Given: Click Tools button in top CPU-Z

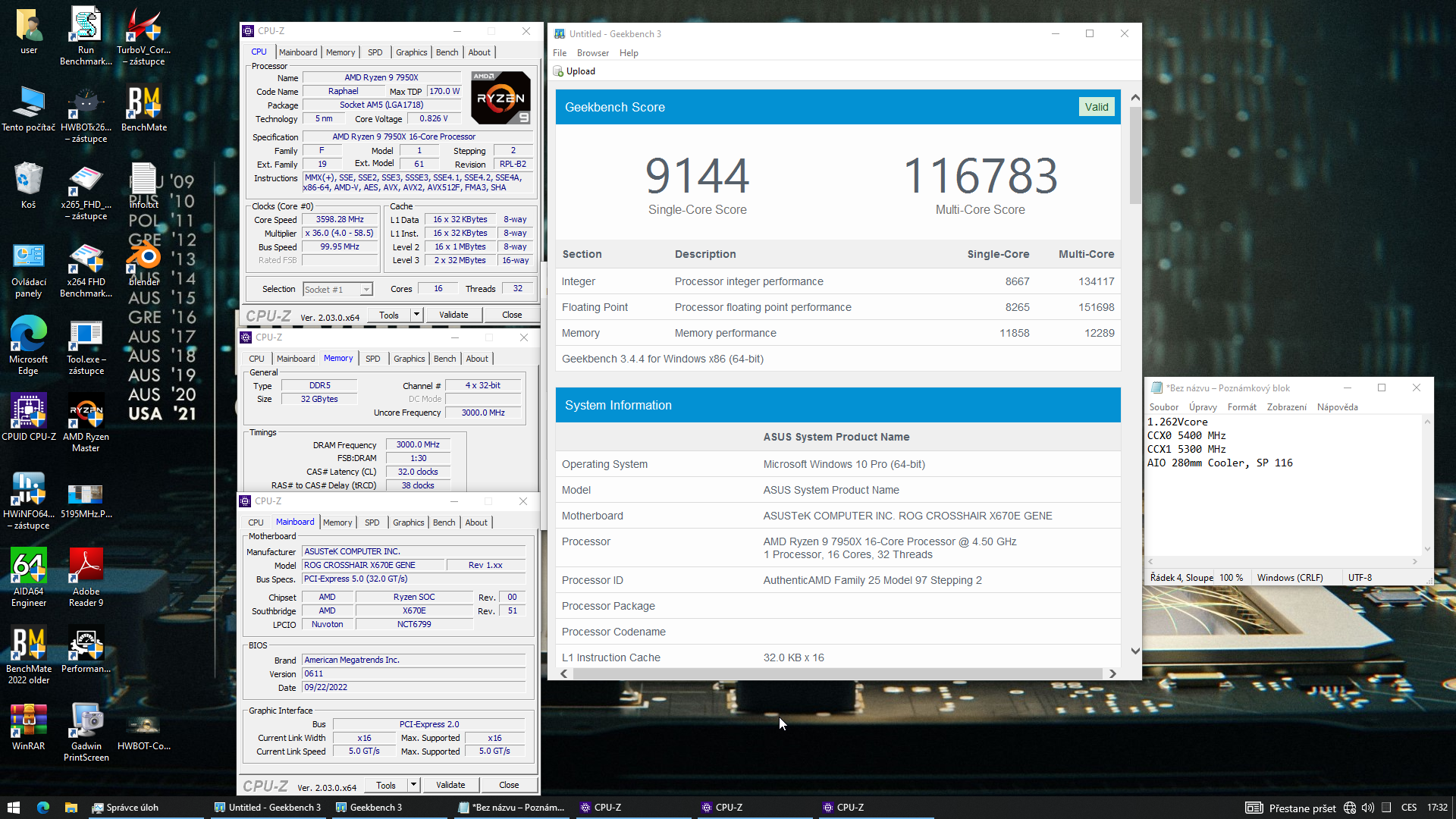Looking at the screenshot, I should click(x=389, y=315).
